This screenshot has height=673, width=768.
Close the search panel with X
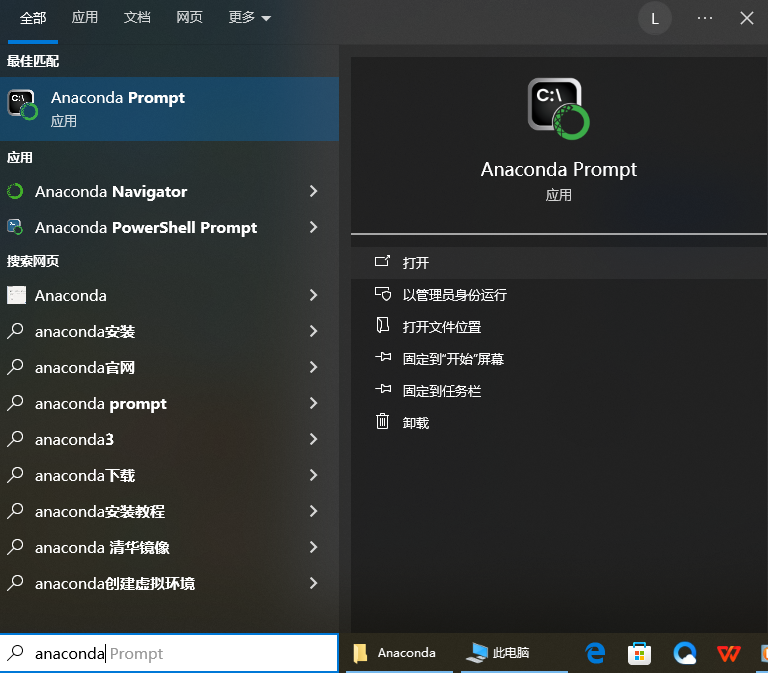[x=746, y=18]
